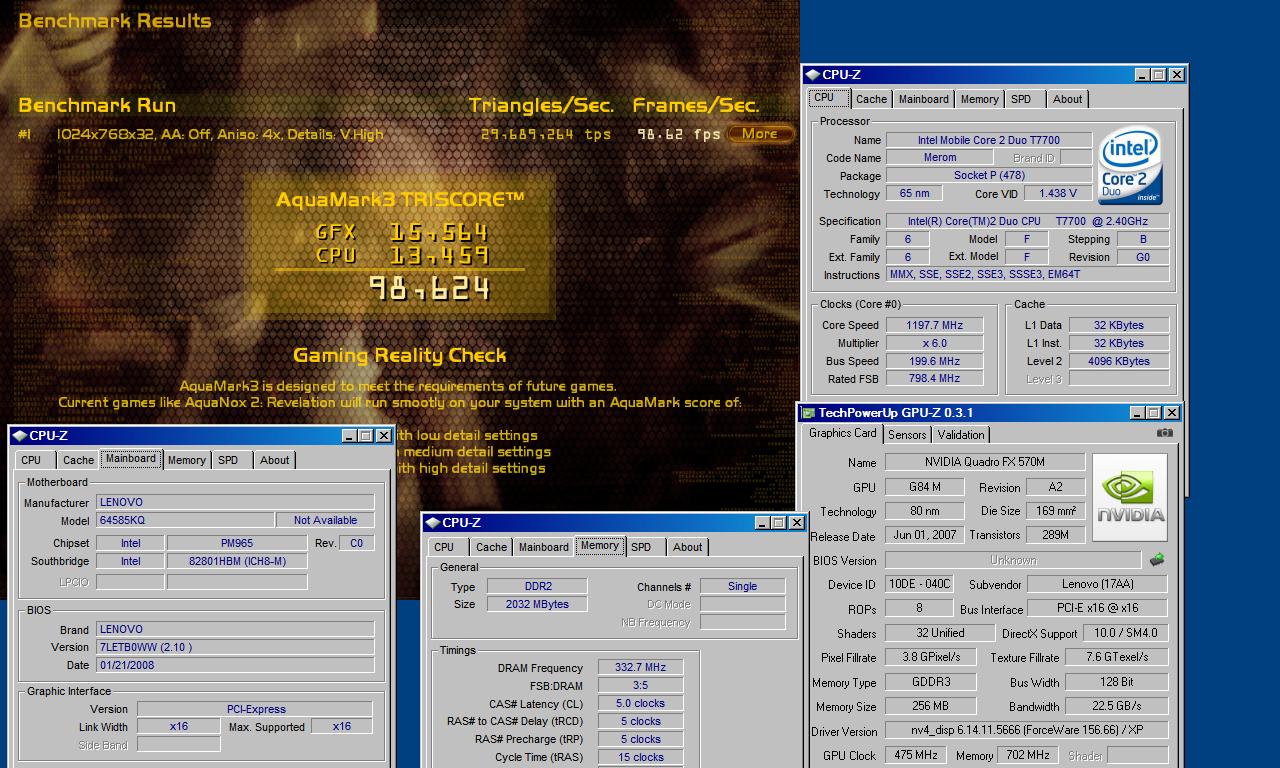This screenshot has width=1280, height=768.
Task: Open Mainboard tab in processor CPU-Z window
Action: [x=923, y=99]
